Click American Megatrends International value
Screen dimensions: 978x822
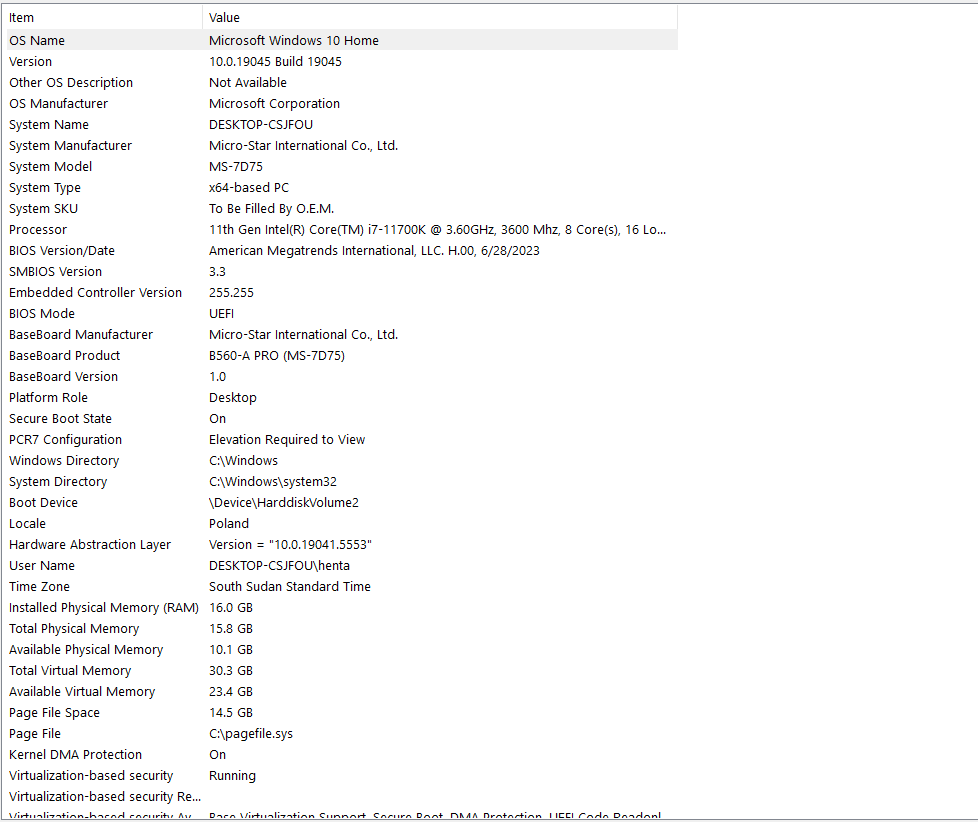click(x=374, y=251)
